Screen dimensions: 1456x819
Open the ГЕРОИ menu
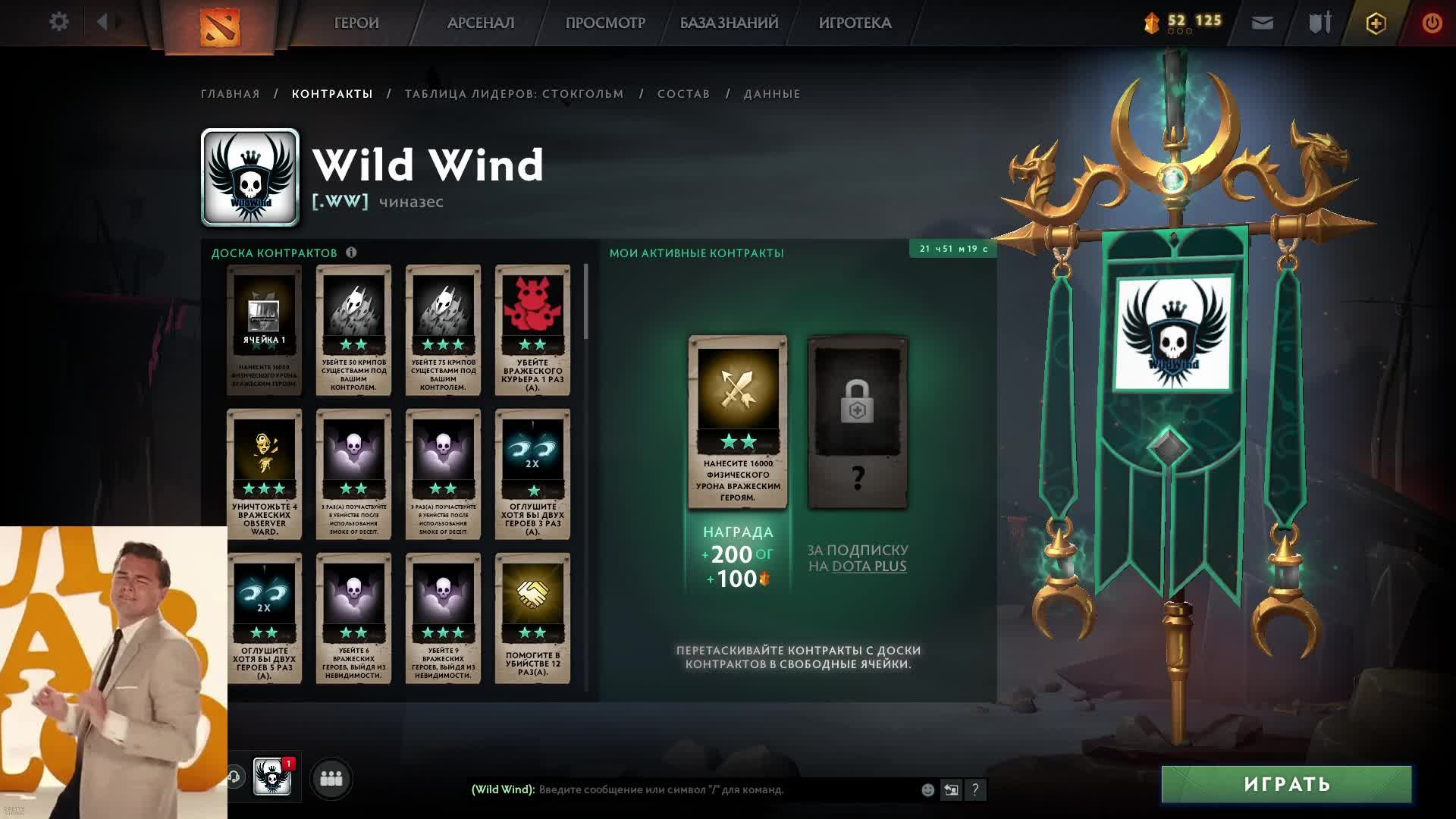point(356,23)
